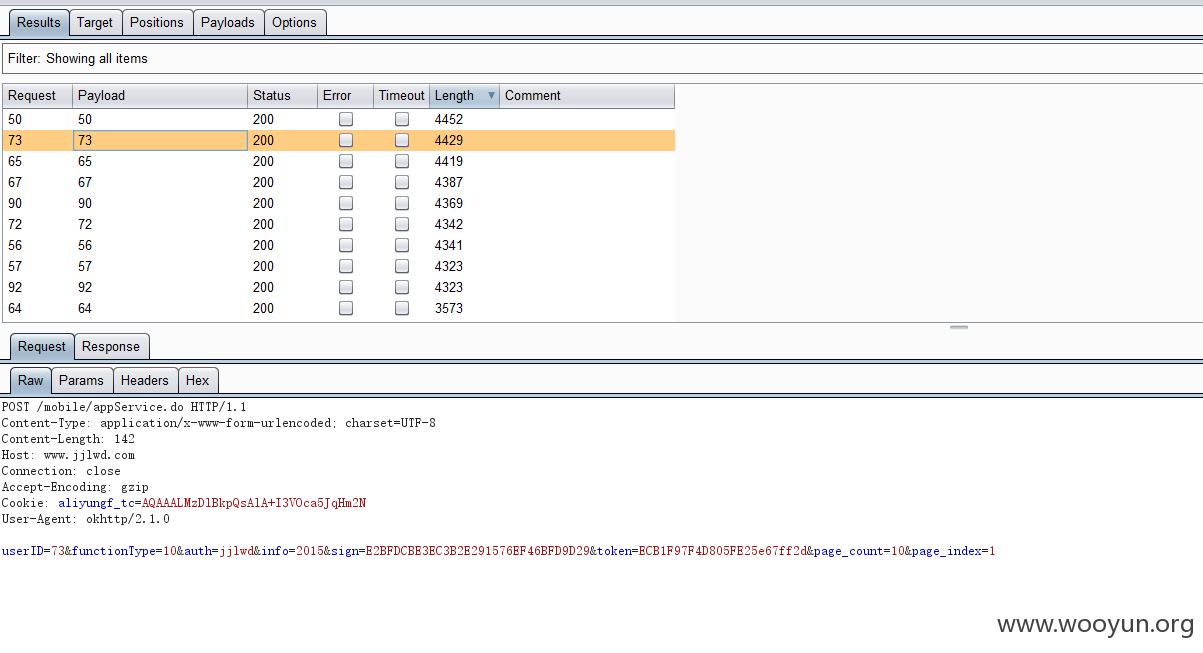Toggle Error checkbox for request 73
Screen dimensions: 1203x653
[346, 140]
